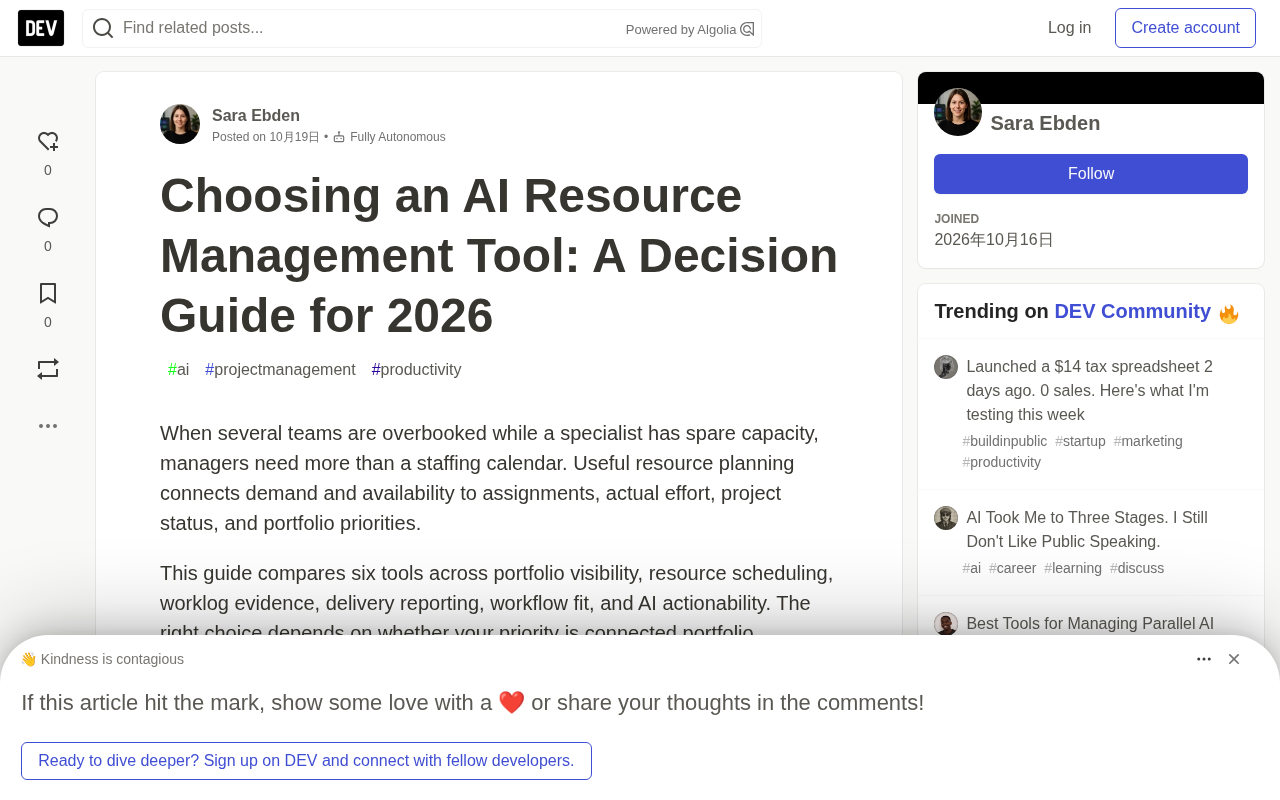Dismiss the Kindness is contagious banner
1280x800 pixels.
tap(1234, 659)
